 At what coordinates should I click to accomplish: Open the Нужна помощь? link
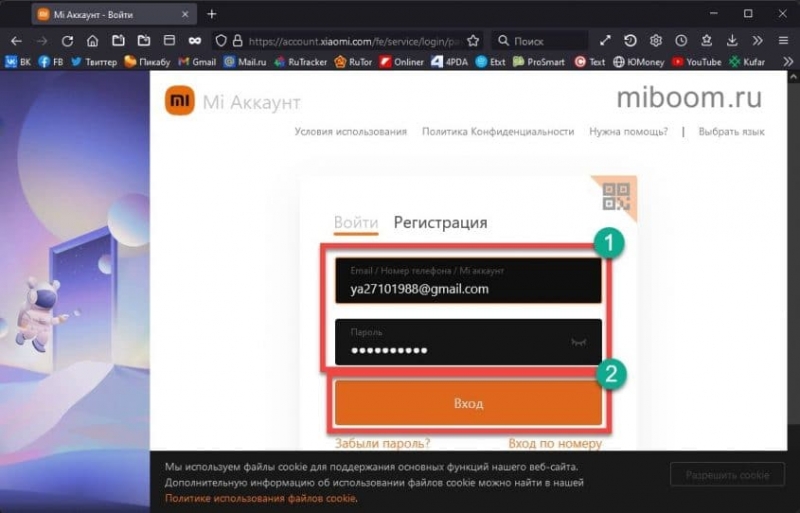point(629,132)
